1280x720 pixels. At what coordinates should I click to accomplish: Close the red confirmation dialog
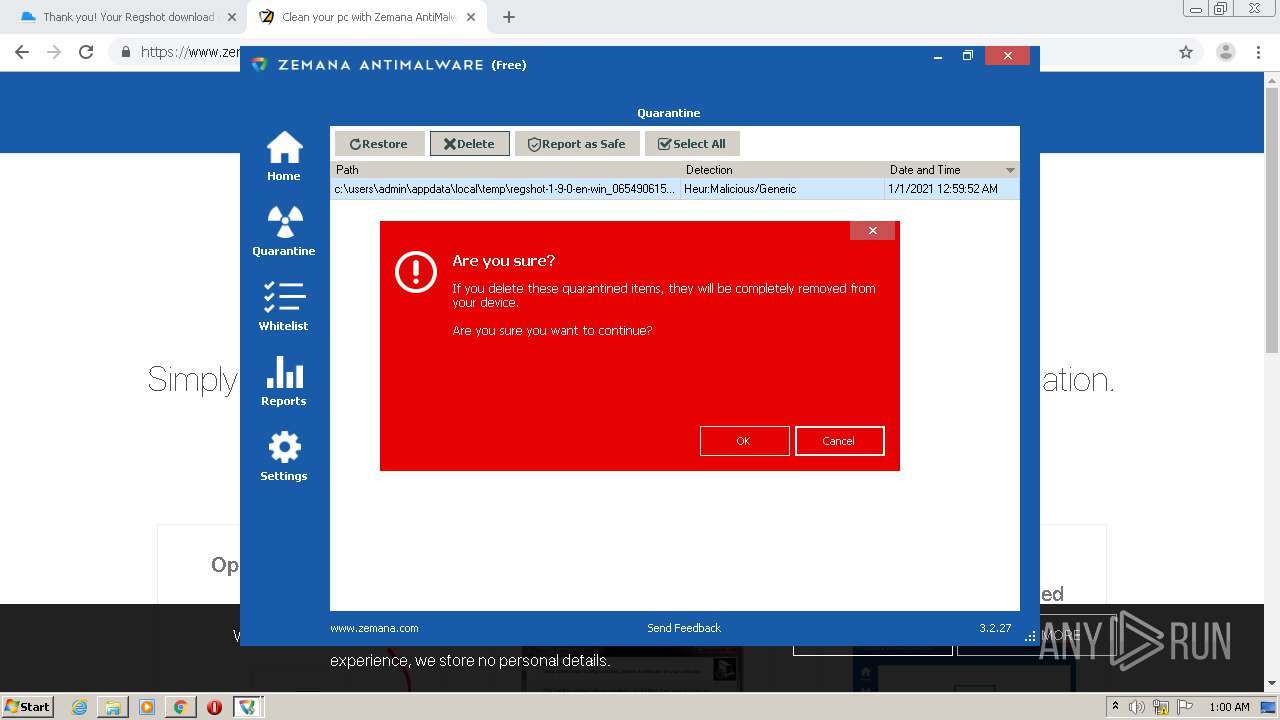[872, 231]
